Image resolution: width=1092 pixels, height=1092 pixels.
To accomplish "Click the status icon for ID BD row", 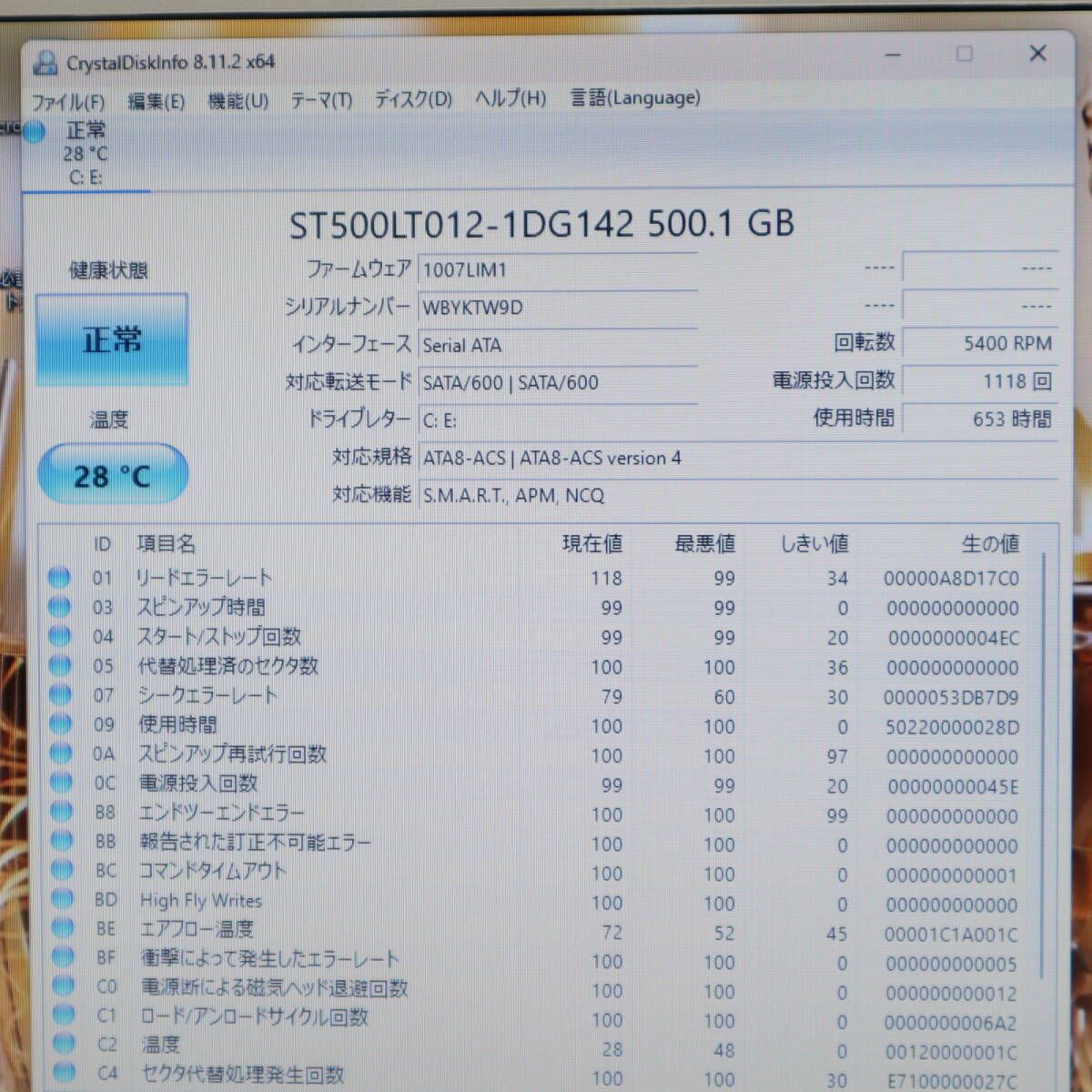I will click(62, 899).
